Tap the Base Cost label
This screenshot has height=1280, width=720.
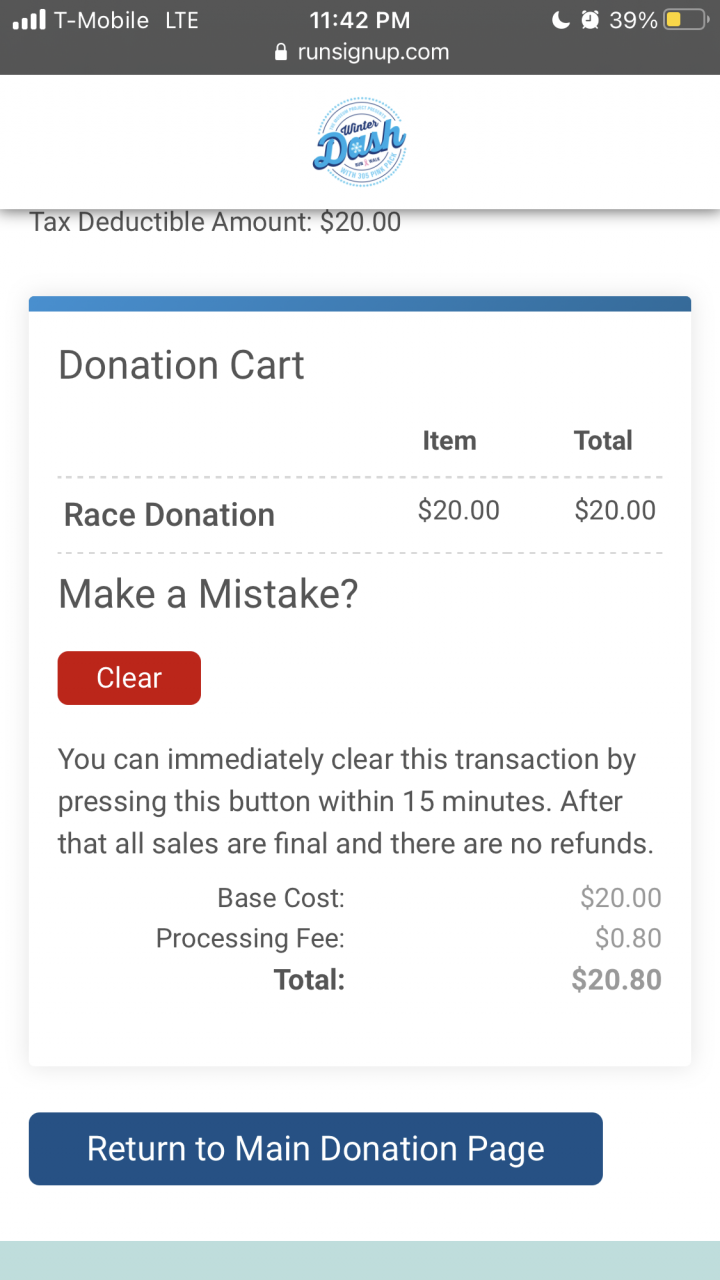280,898
